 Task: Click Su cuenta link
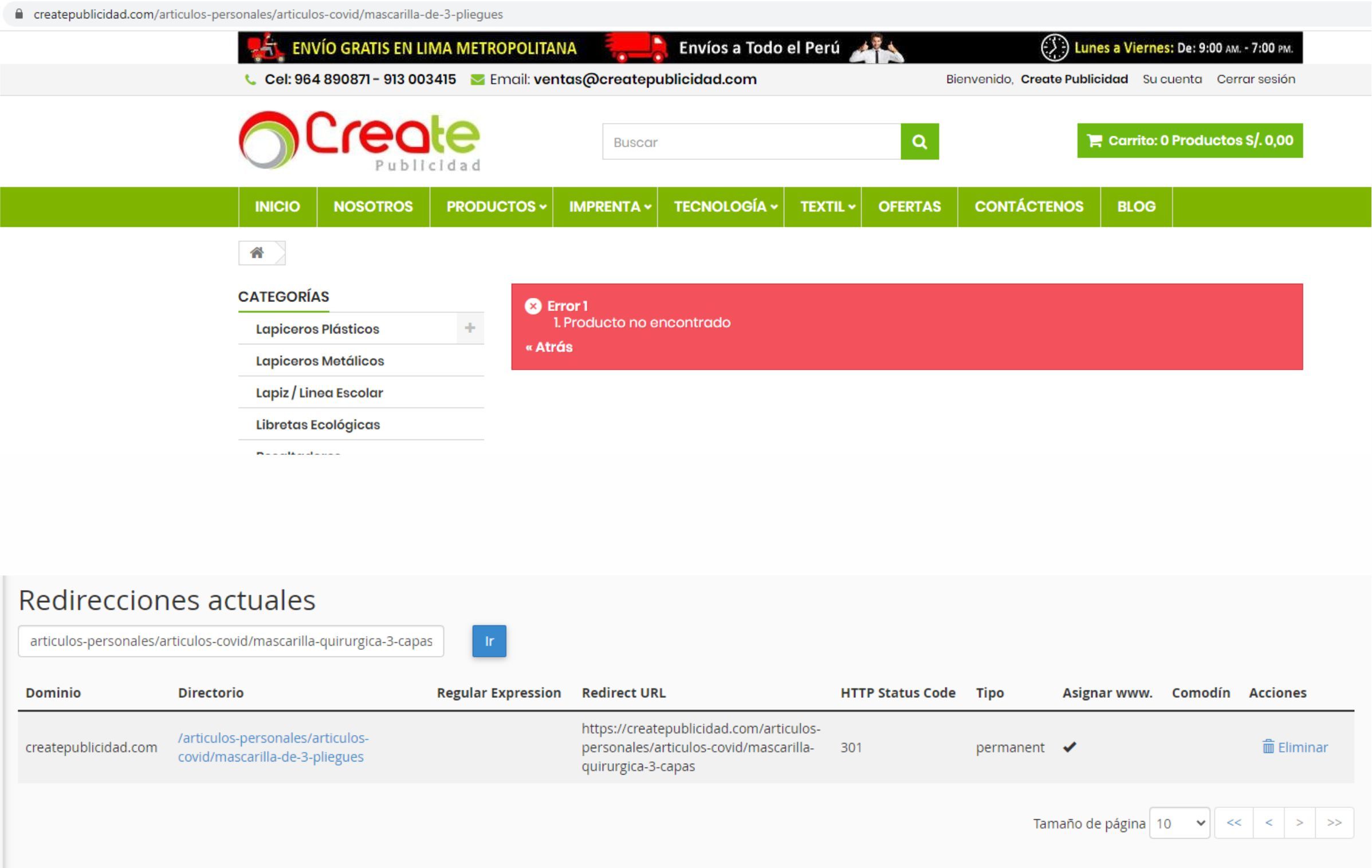click(1172, 79)
